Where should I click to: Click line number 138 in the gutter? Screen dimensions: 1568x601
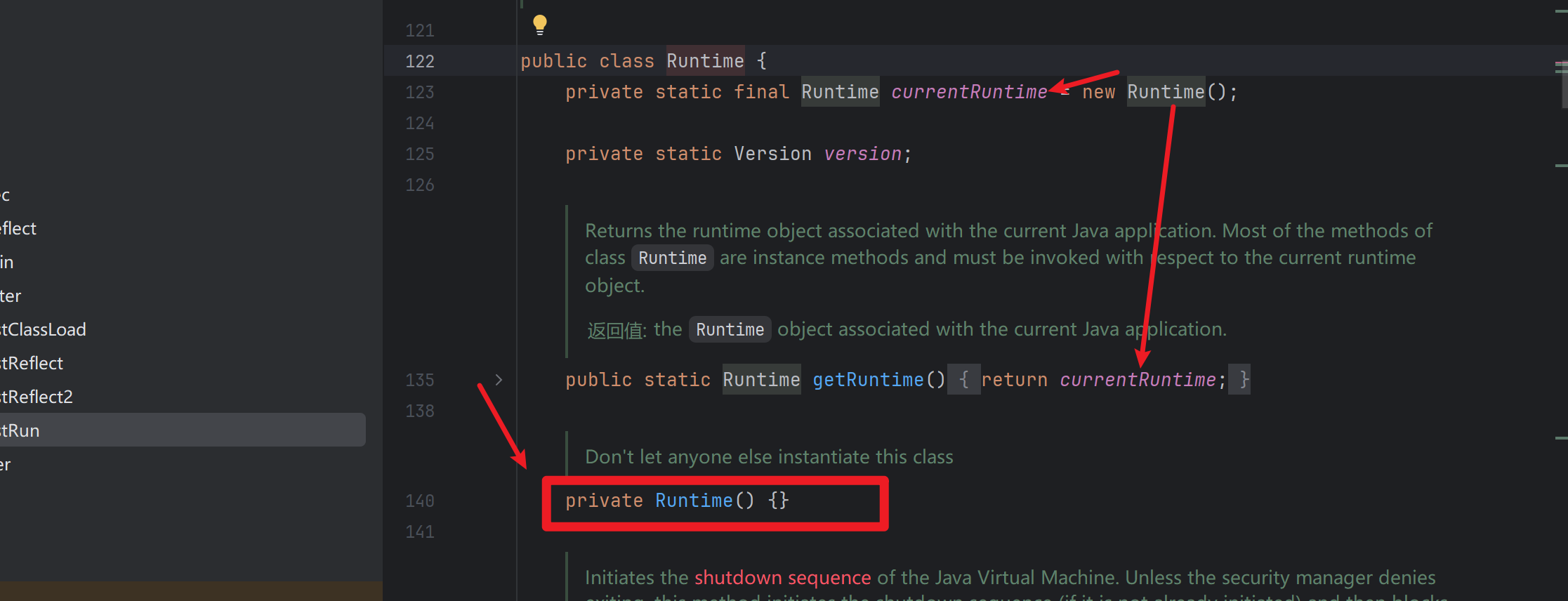(420, 411)
